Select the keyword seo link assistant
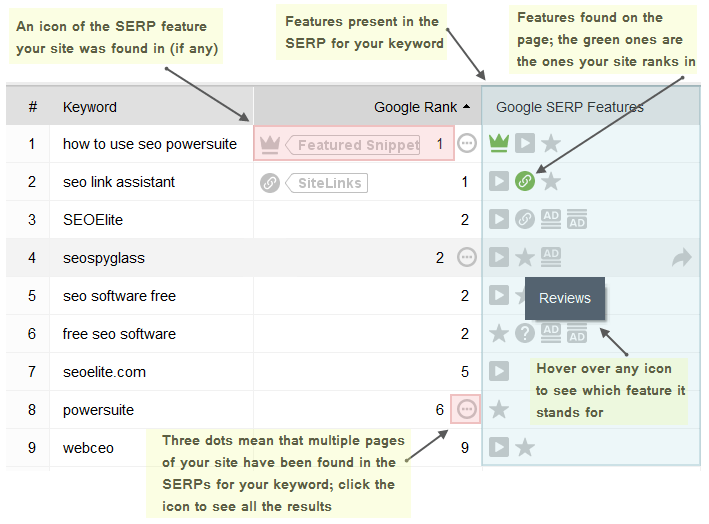Screen dimensions: 709x524 (x=118, y=182)
